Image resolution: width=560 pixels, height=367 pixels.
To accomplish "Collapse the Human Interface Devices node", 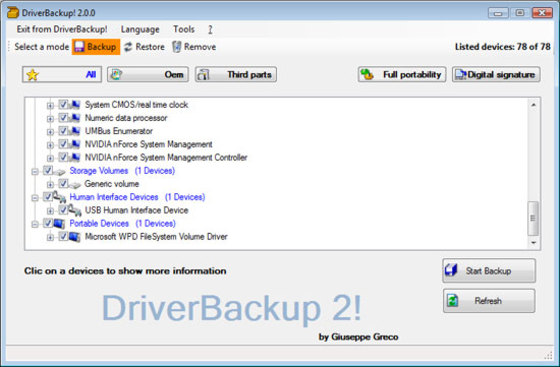I will (35, 198).
